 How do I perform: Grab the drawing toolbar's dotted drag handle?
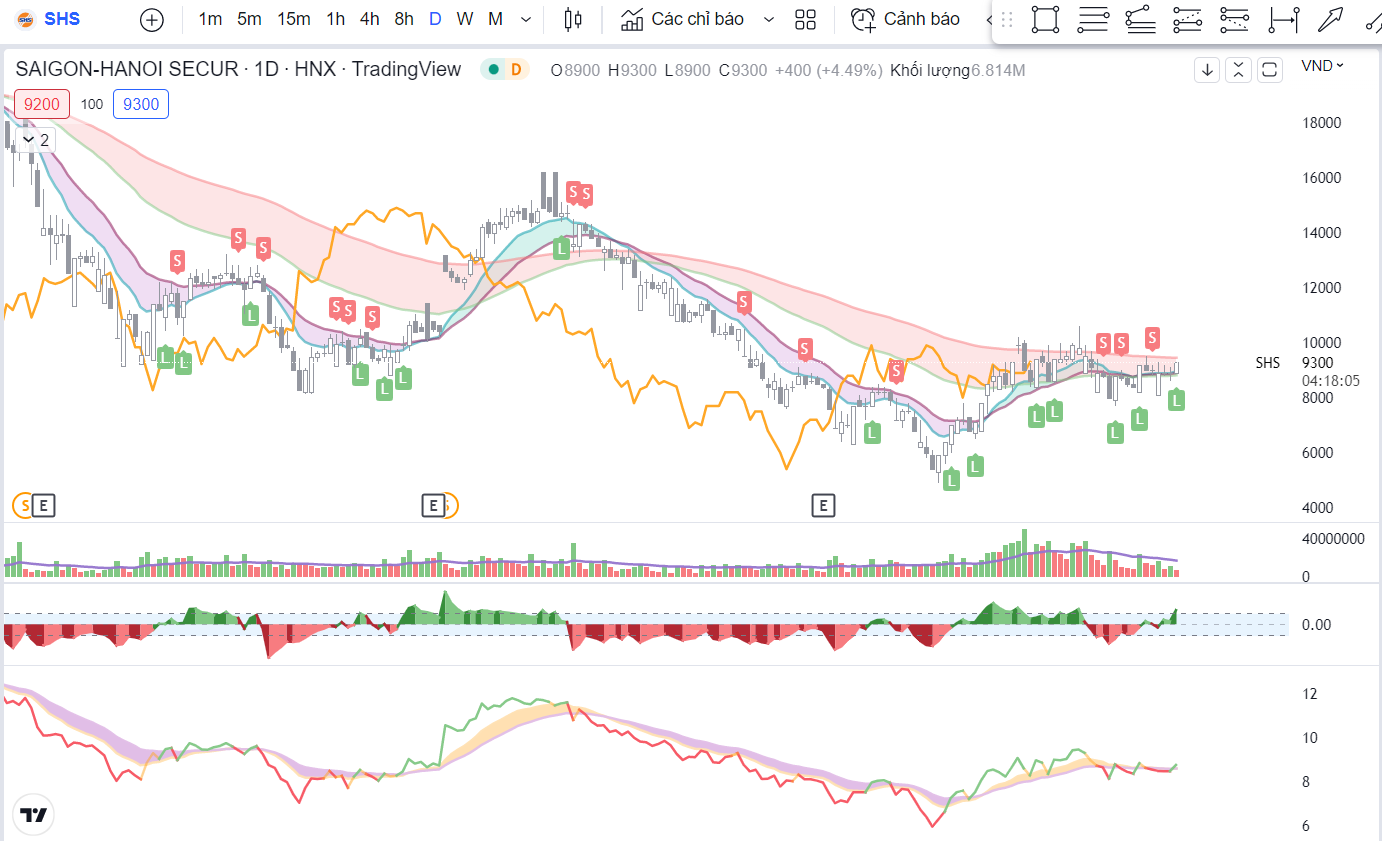(x=1007, y=20)
